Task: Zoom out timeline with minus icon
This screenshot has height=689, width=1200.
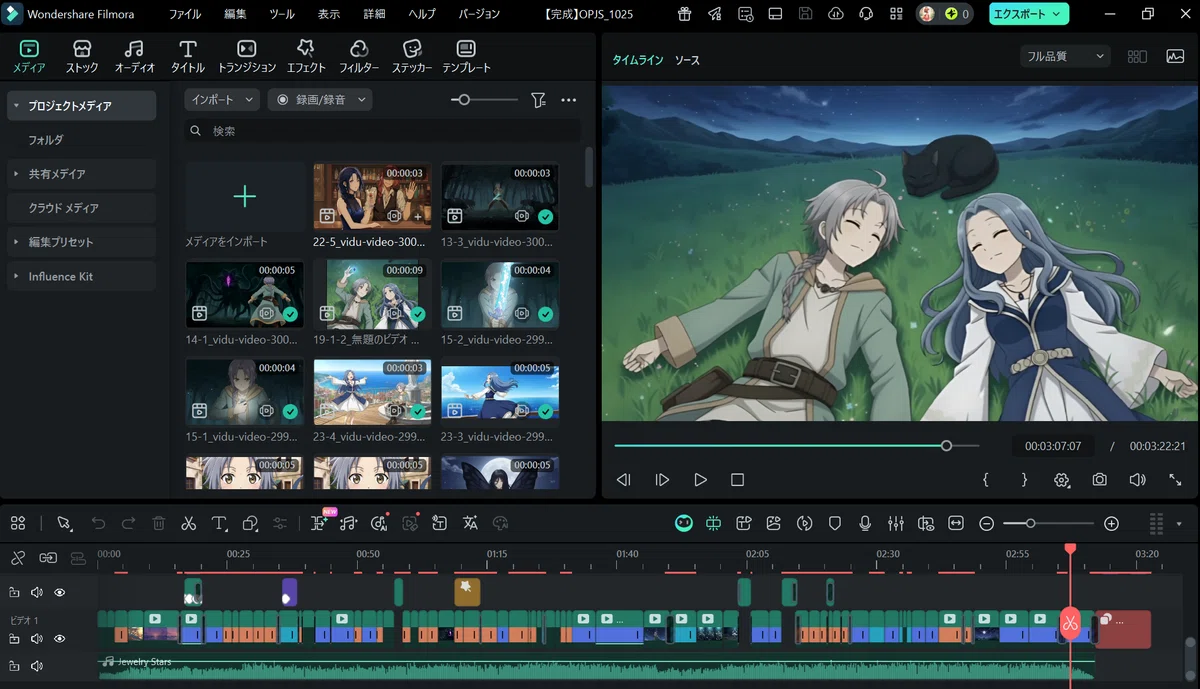Action: pos(986,523)
